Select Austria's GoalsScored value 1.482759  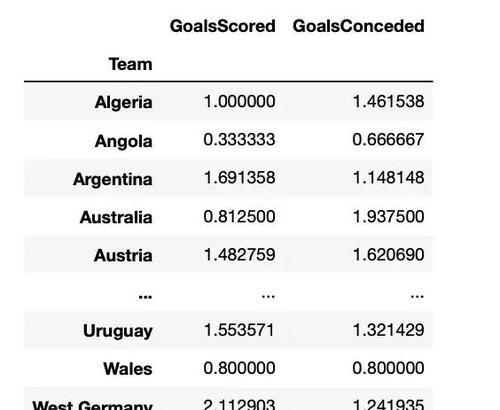point(239,255)
